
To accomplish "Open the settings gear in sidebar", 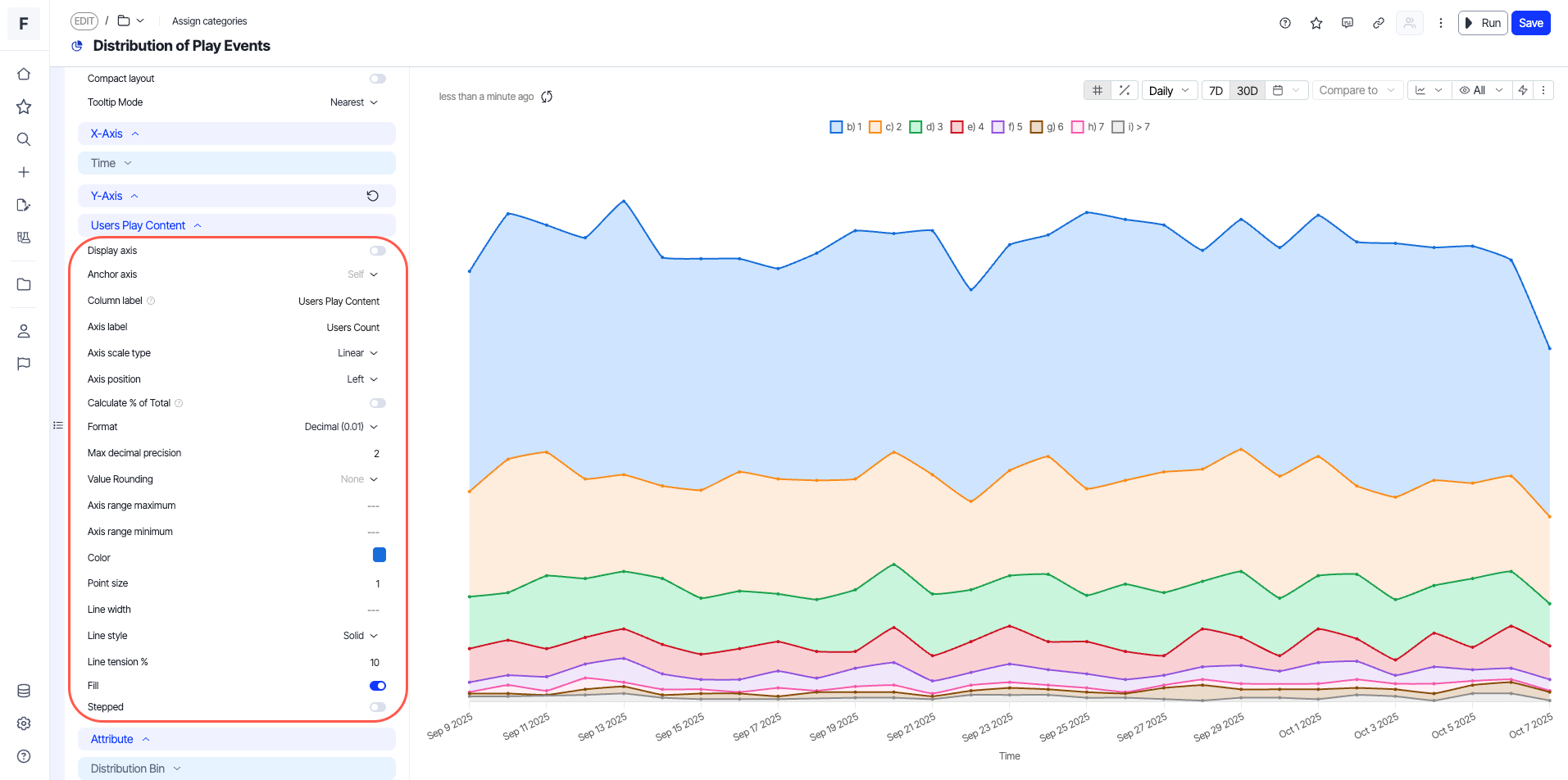I will pyautogui.click(x=24, y=723).
